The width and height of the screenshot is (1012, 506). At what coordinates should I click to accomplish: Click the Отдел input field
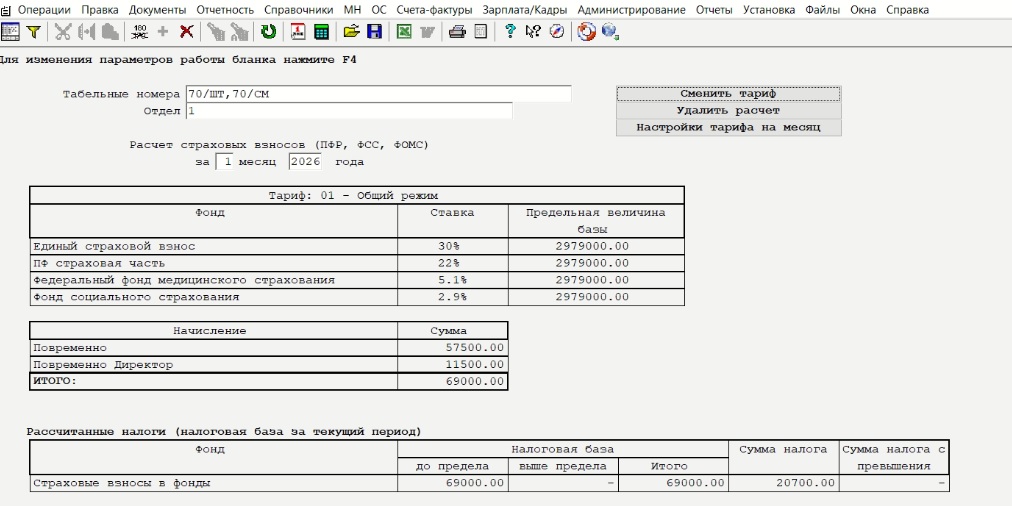pyautogui.click(x=348, y=111)
